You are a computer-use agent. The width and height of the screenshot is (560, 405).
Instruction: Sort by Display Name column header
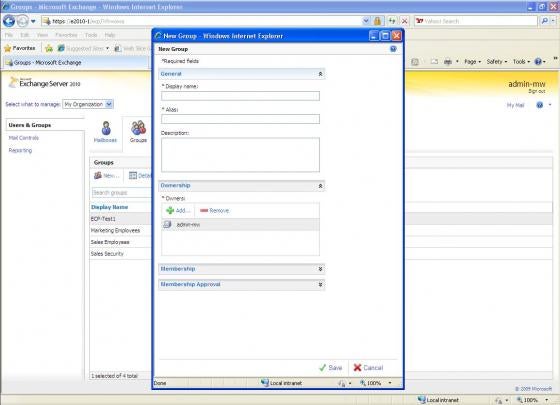click(x=109, y=207)
